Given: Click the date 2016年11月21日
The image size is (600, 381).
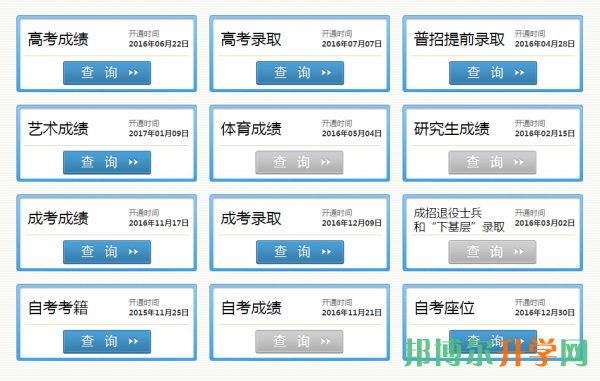Looking at the screenshot, I should click(x=352, y=313).
